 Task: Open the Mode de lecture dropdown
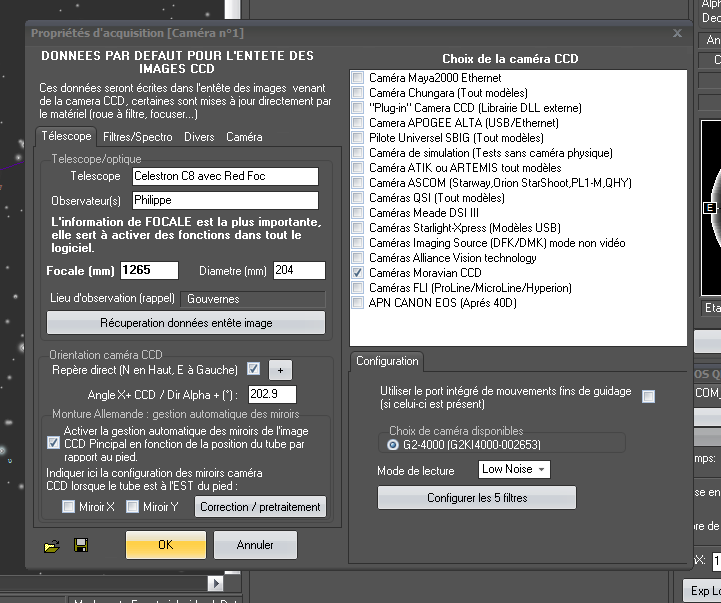pos(514,469)
